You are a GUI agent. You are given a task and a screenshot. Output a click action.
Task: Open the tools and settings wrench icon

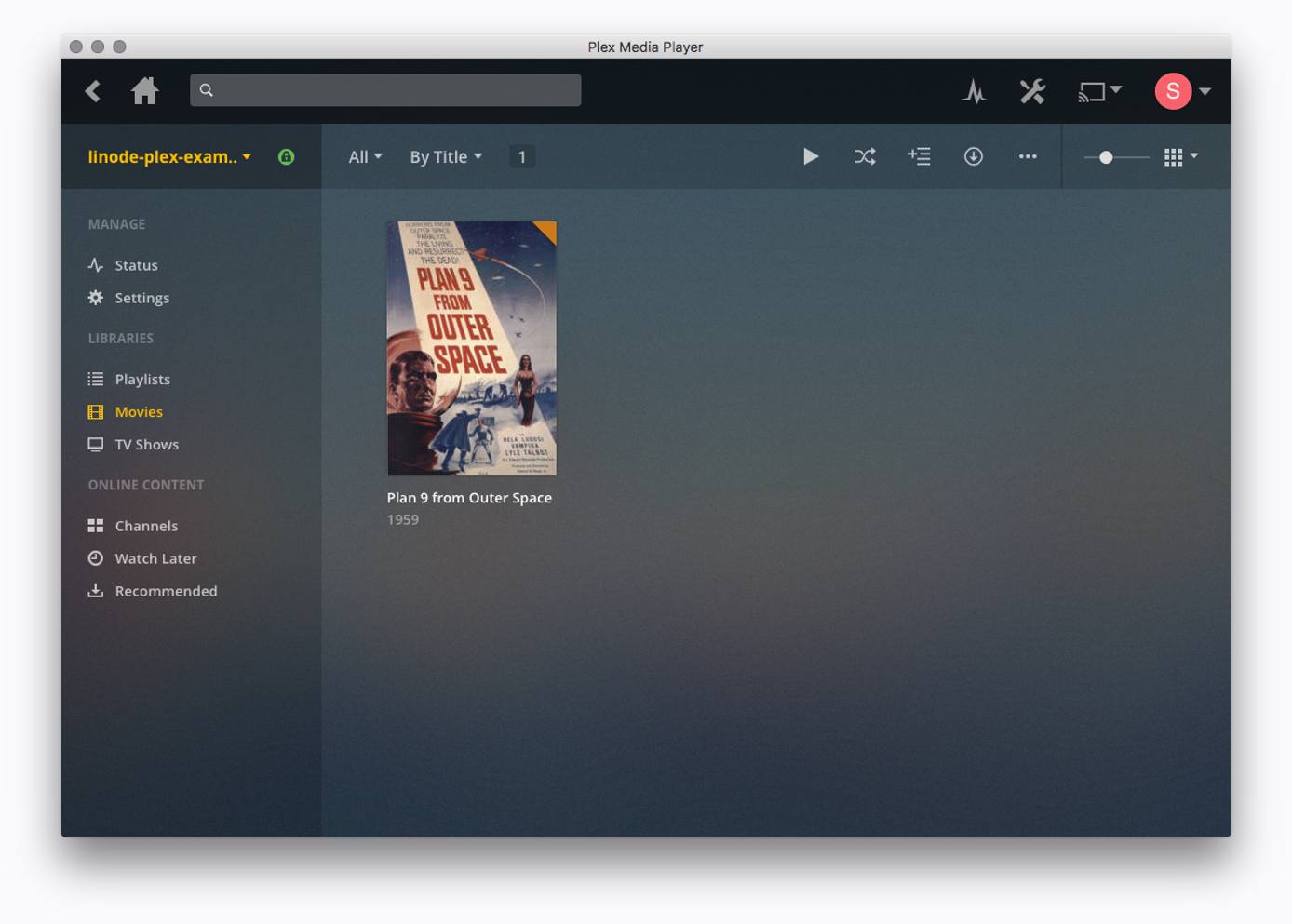(x=1031, y=90)
